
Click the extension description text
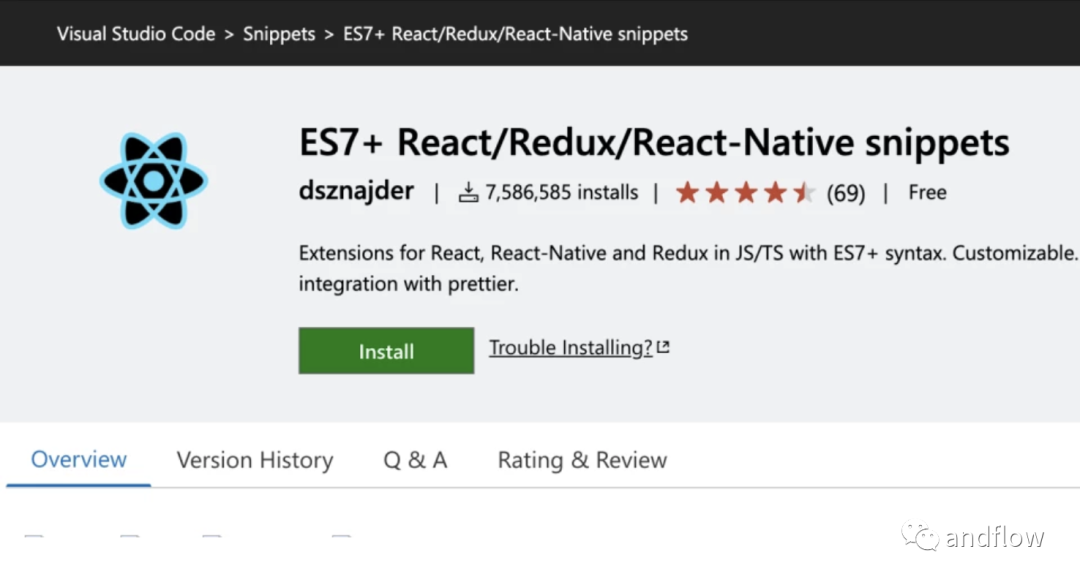pos(689,268)
